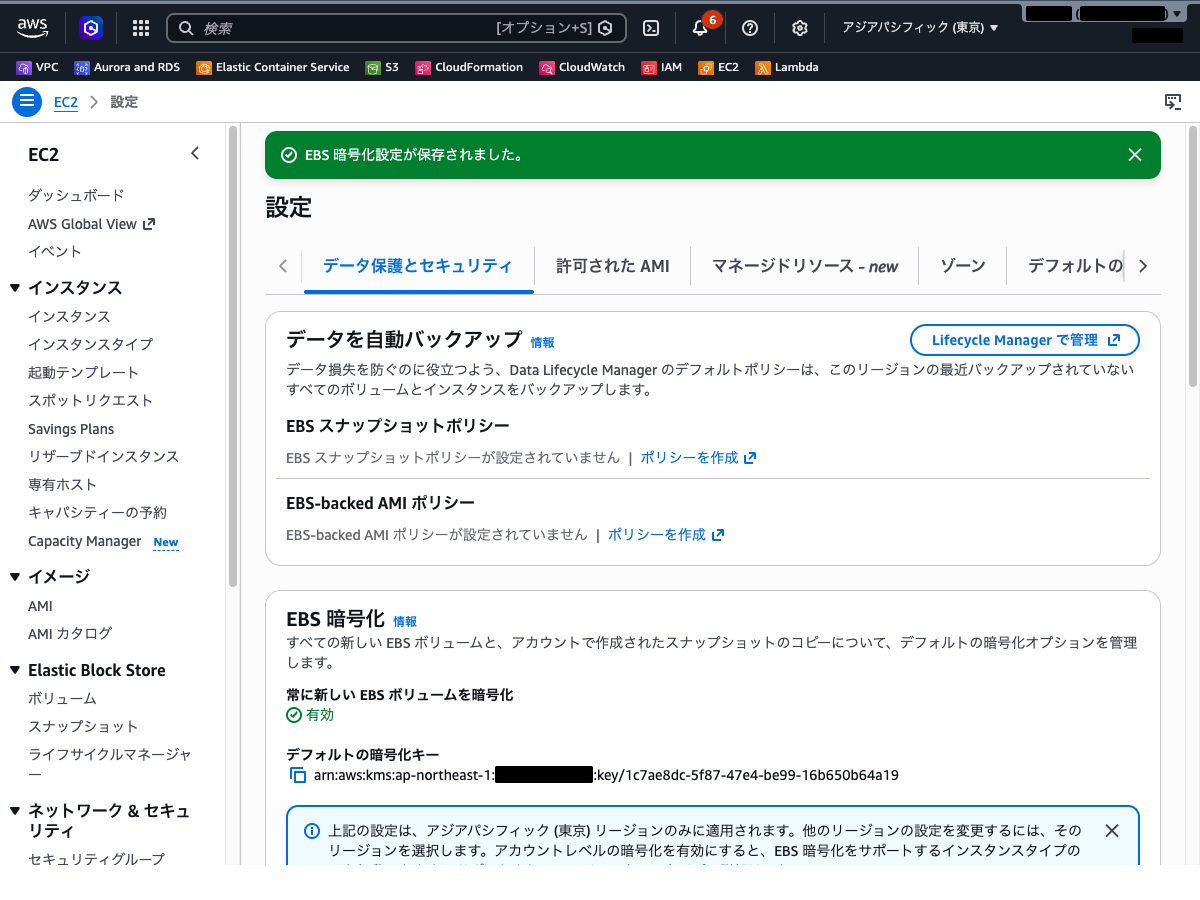The height and width of the screenshot is (900, 1200).
Task: Click ポリシーを作成 for EBS snapshot policy
Action: coord(698,458)
